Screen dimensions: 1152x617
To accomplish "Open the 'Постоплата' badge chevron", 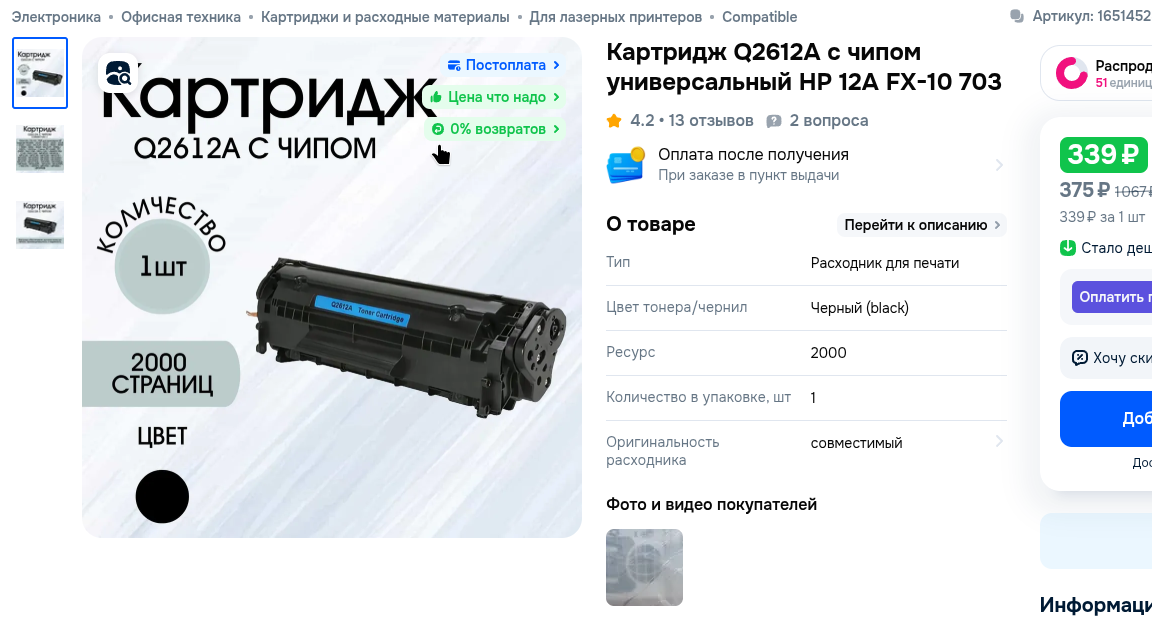I will point(556,65).
